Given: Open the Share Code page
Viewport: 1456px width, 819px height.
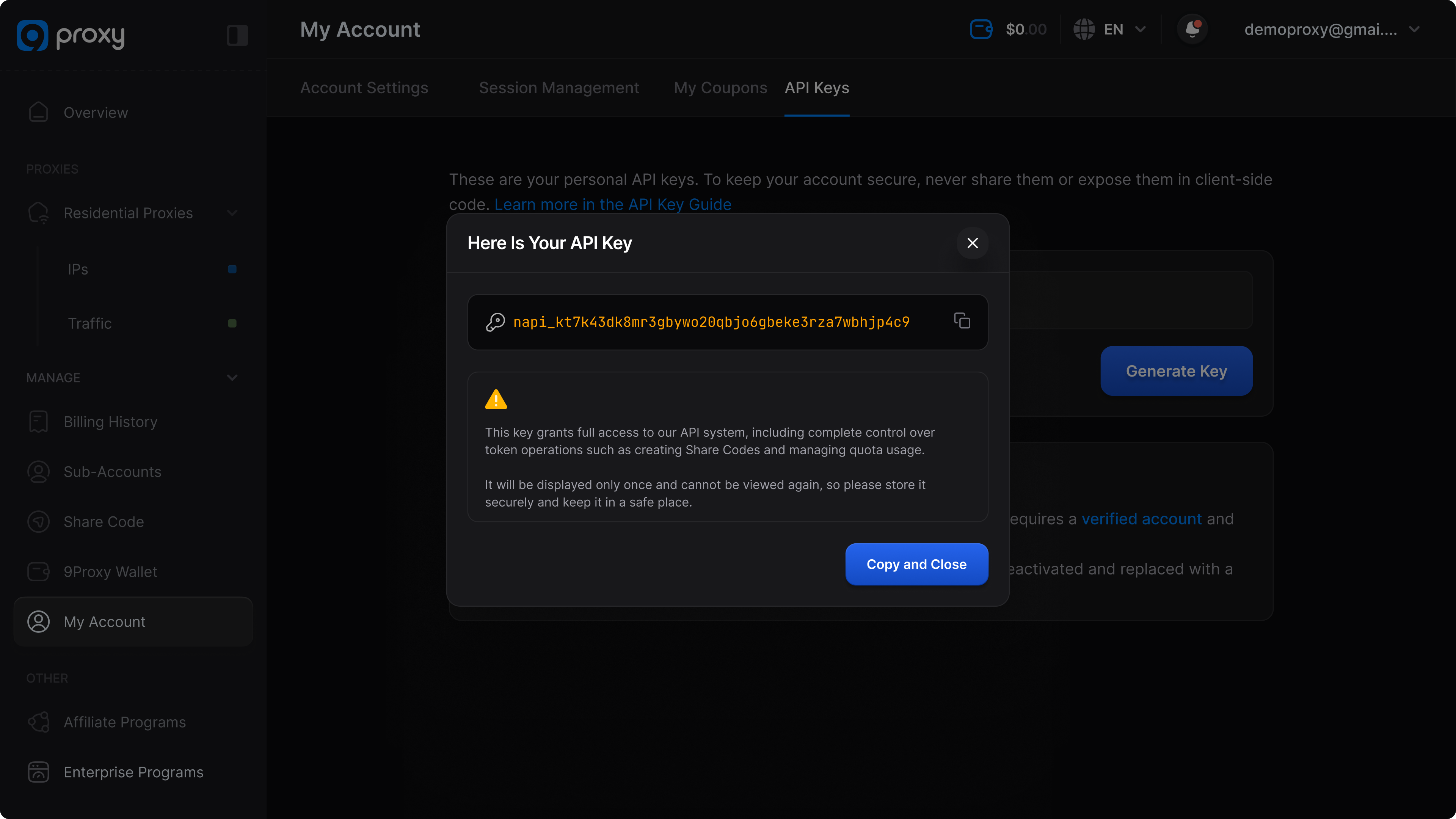Looking at the screenshot, I should pos(104,522).
